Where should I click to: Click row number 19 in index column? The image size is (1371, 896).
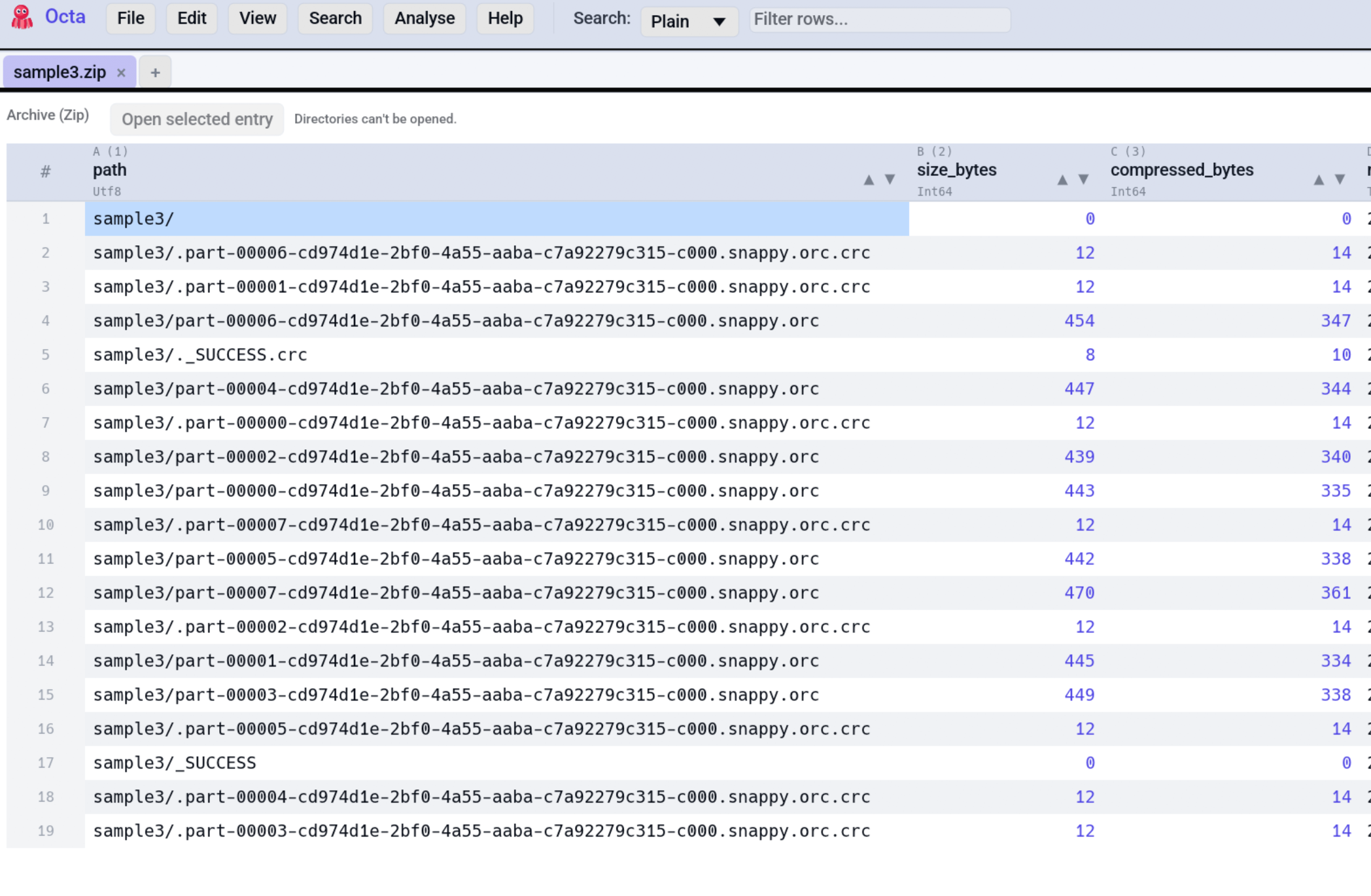click(x=46, y=831)
